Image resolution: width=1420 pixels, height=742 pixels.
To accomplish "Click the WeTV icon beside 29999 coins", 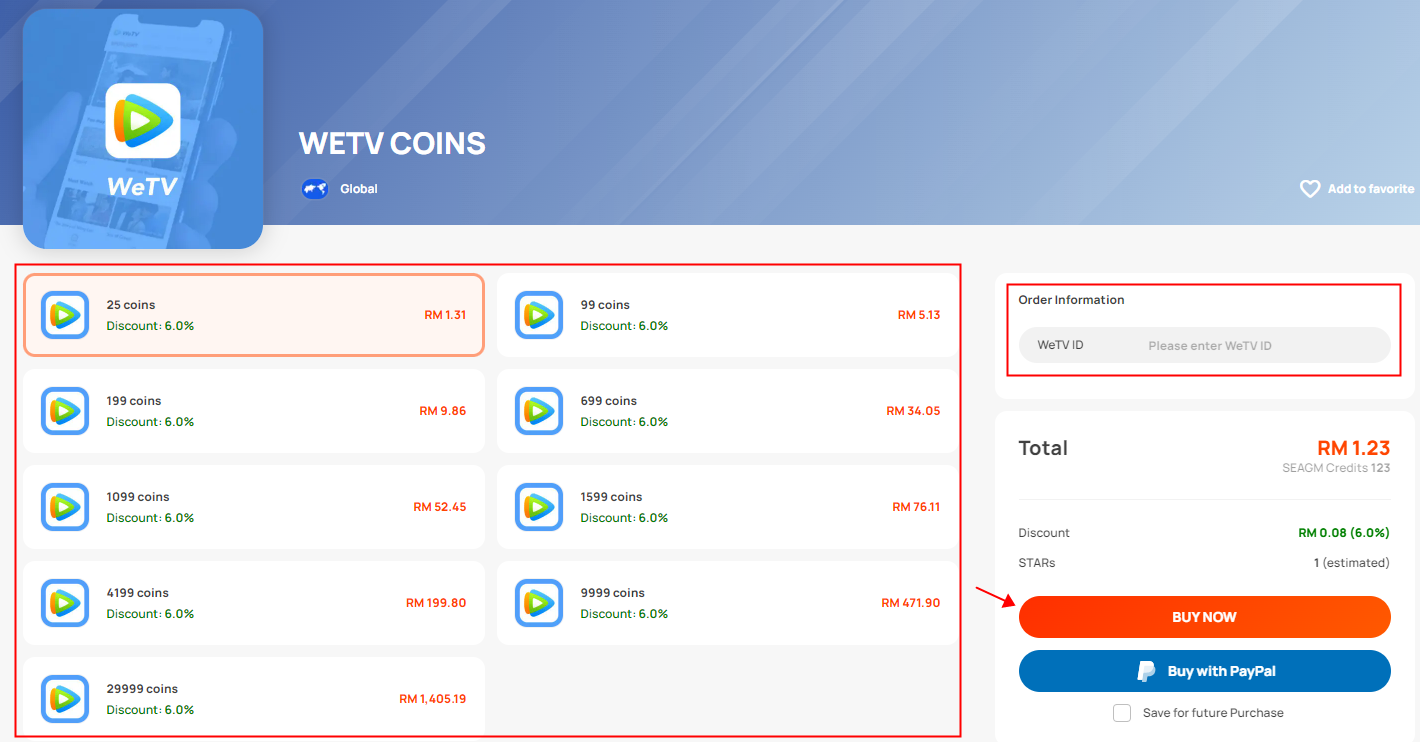I will click(x=65, y=699).
